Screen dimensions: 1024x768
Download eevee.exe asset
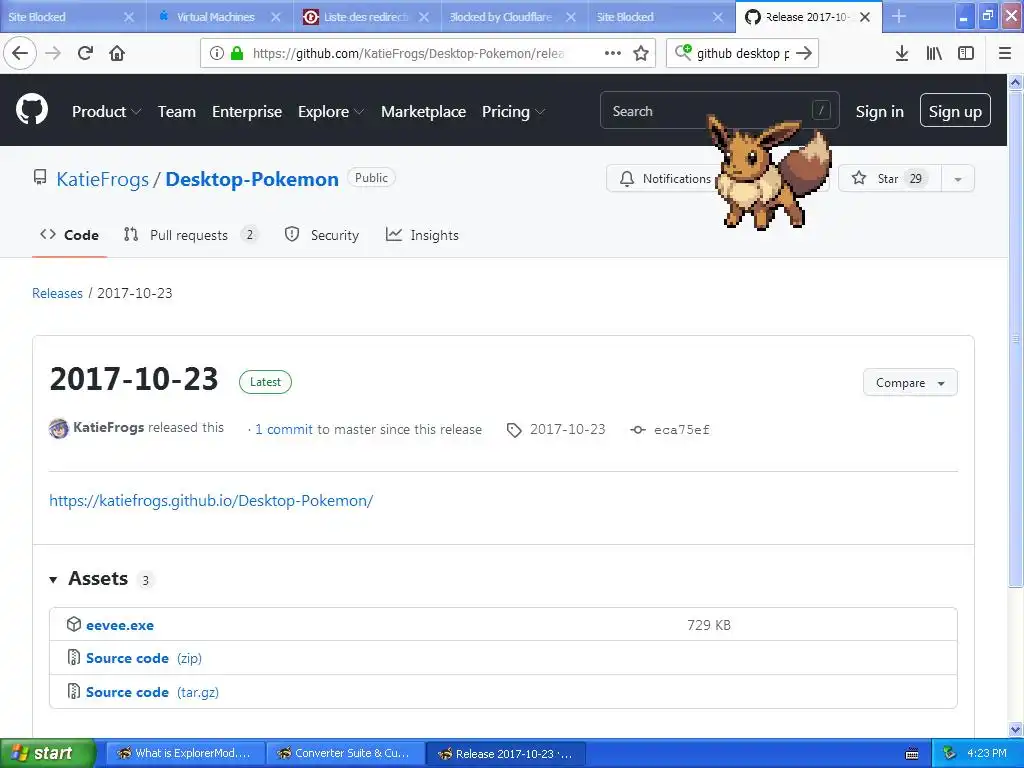[x=120, y=625]
